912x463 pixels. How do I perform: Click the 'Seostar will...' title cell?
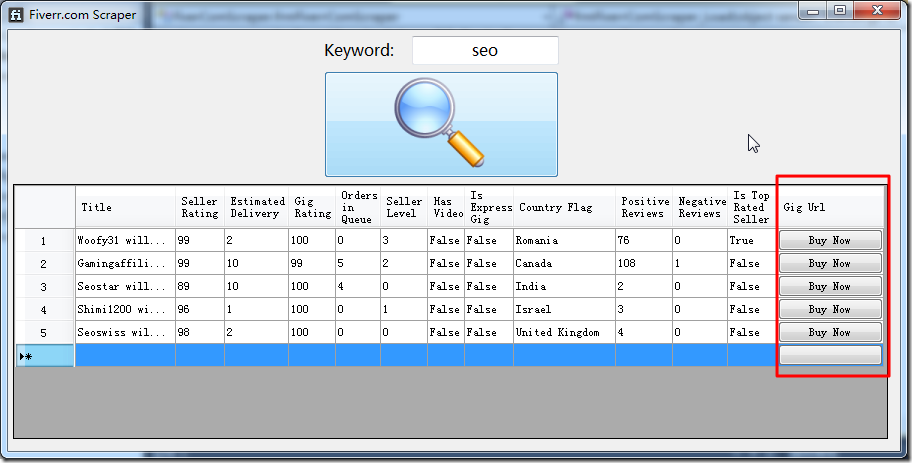125,286
